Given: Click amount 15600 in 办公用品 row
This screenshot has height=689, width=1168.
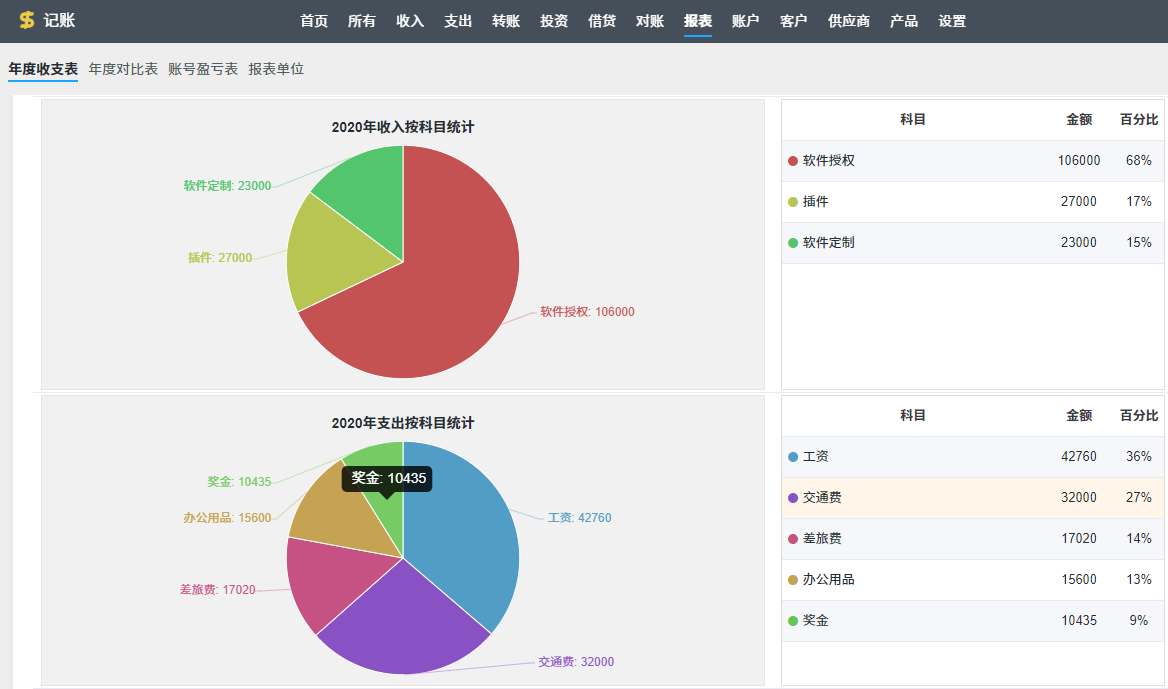Looking at the screenshot, I should click(x=1079, y=580).
